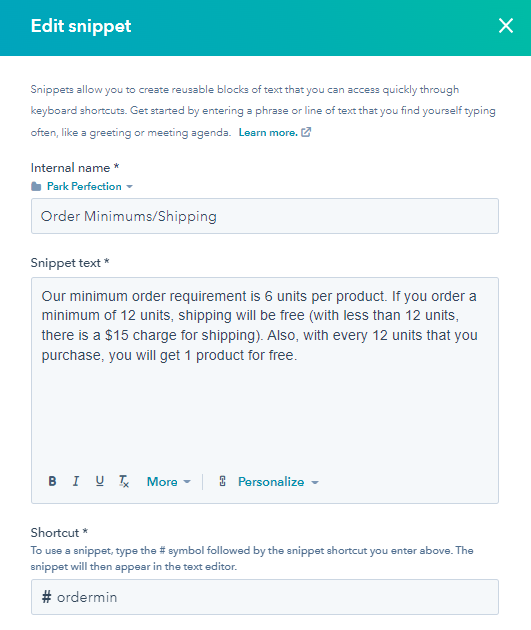Click the caret arrow after Personalize

coord(315,482)
